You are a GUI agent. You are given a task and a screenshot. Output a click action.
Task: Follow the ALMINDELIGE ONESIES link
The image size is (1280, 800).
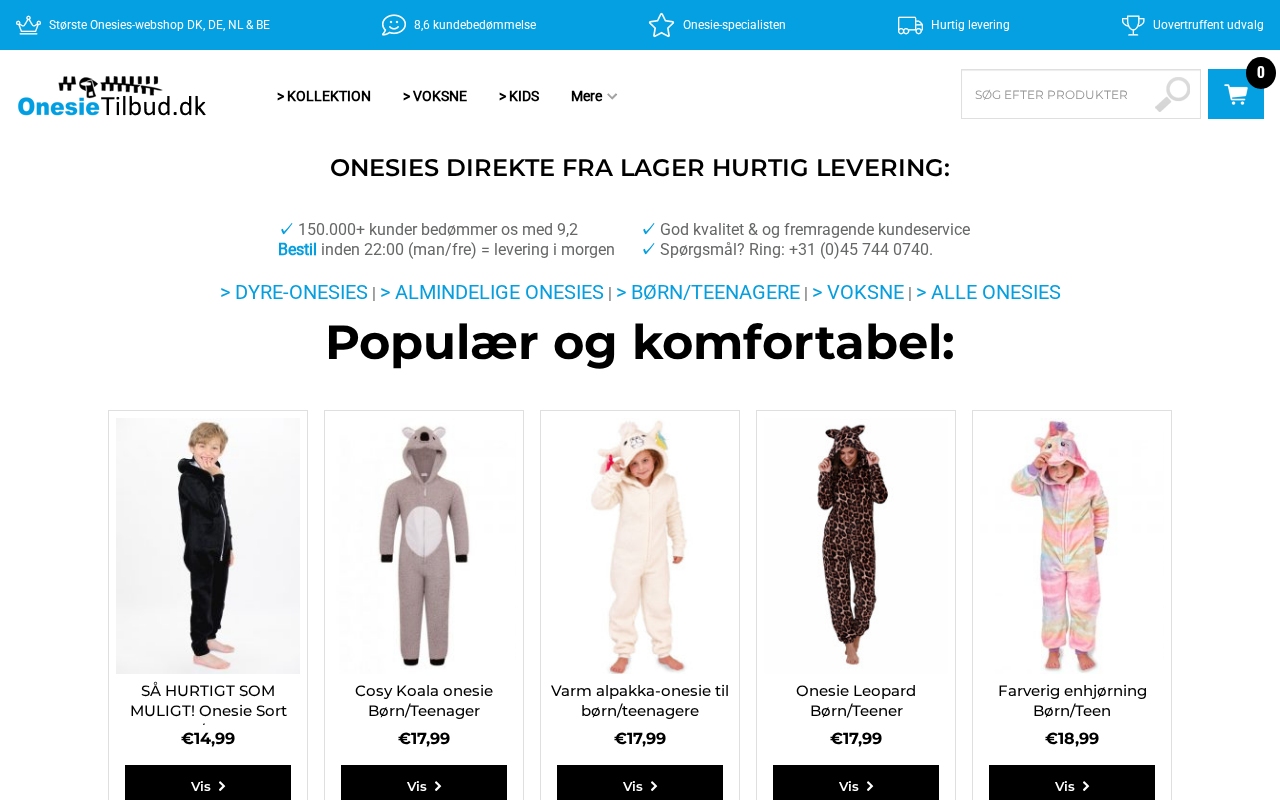tap(492, 292)
